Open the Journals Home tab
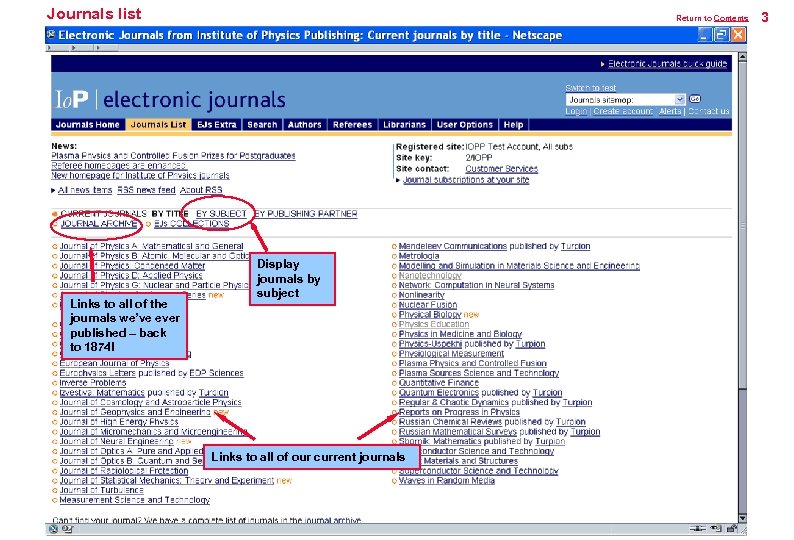The height and width of the screenshot is (540, 794). point(88,125)
